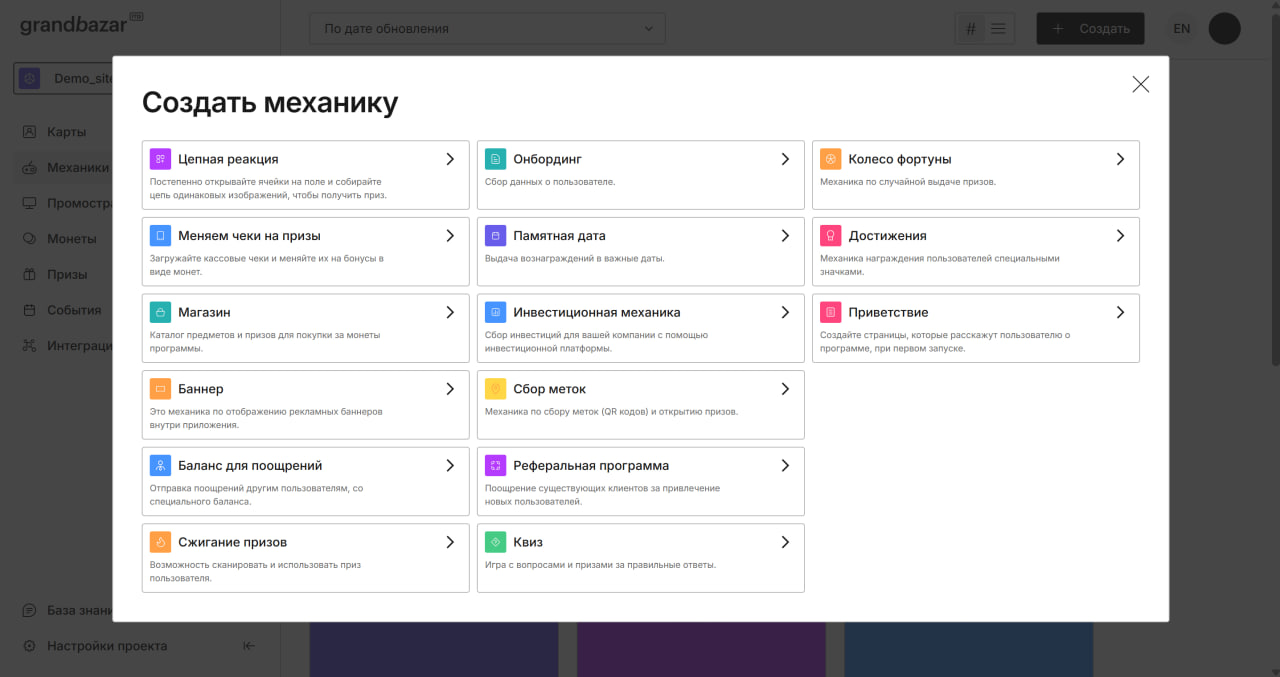Click the purple Цепная реакция icon
Screen dimensions: 1280x677
pos(160,159)
